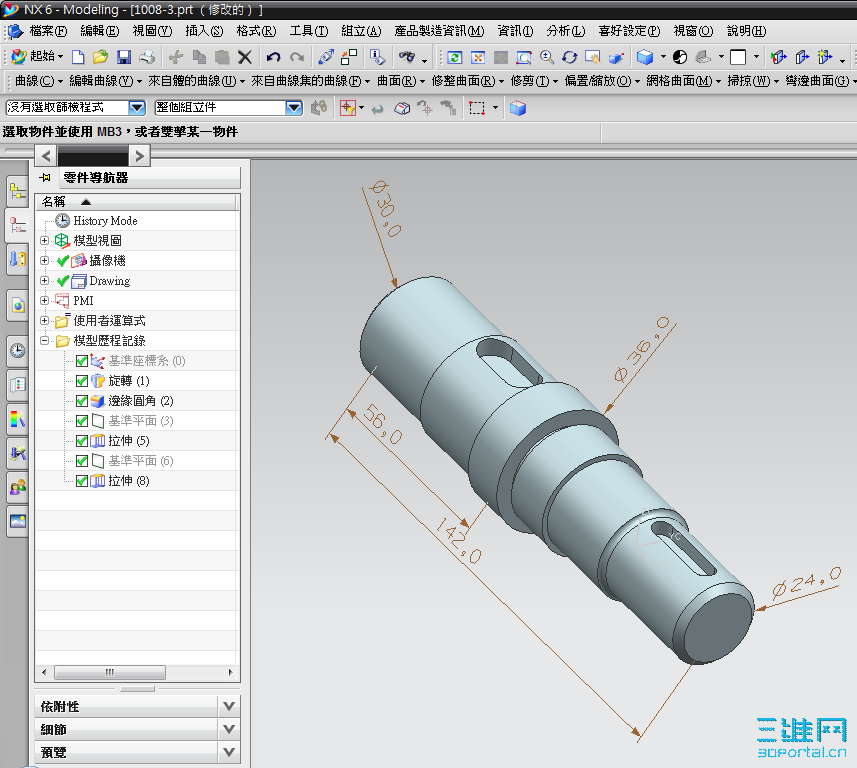Click the Print icon
The image size is (857, 768).
(x=147, y=57)
